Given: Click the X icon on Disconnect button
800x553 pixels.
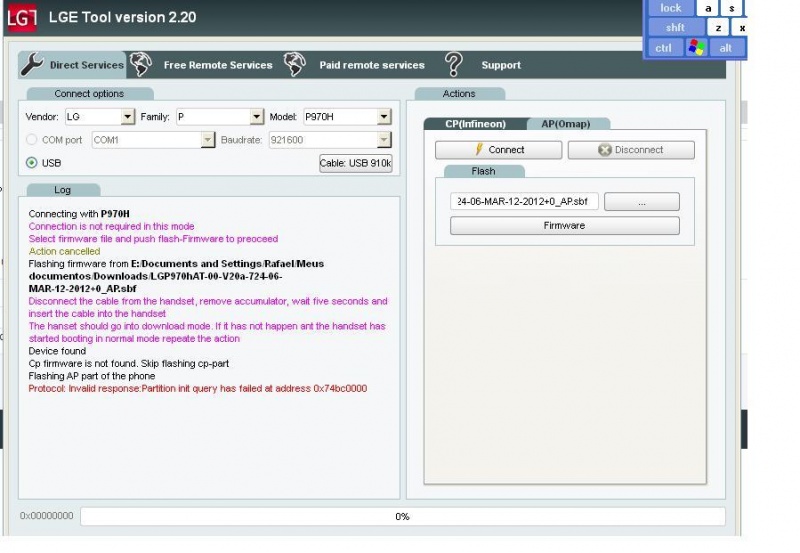Looking at the screenshot, I should point(605,149).
